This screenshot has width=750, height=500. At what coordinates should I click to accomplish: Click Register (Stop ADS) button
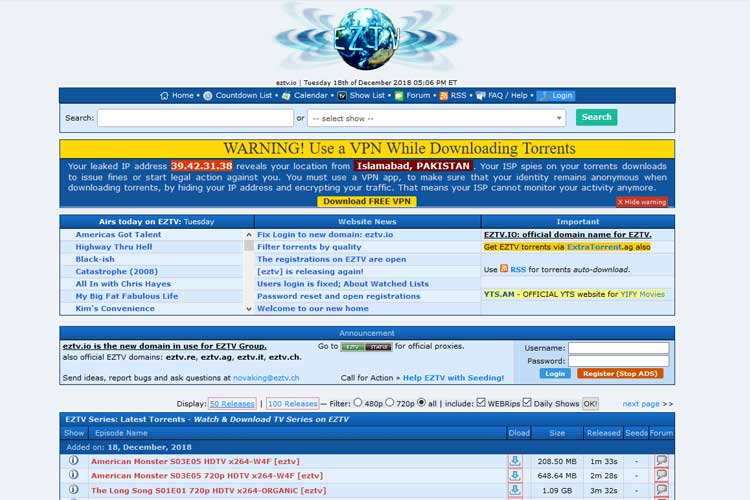coord(620,374)
